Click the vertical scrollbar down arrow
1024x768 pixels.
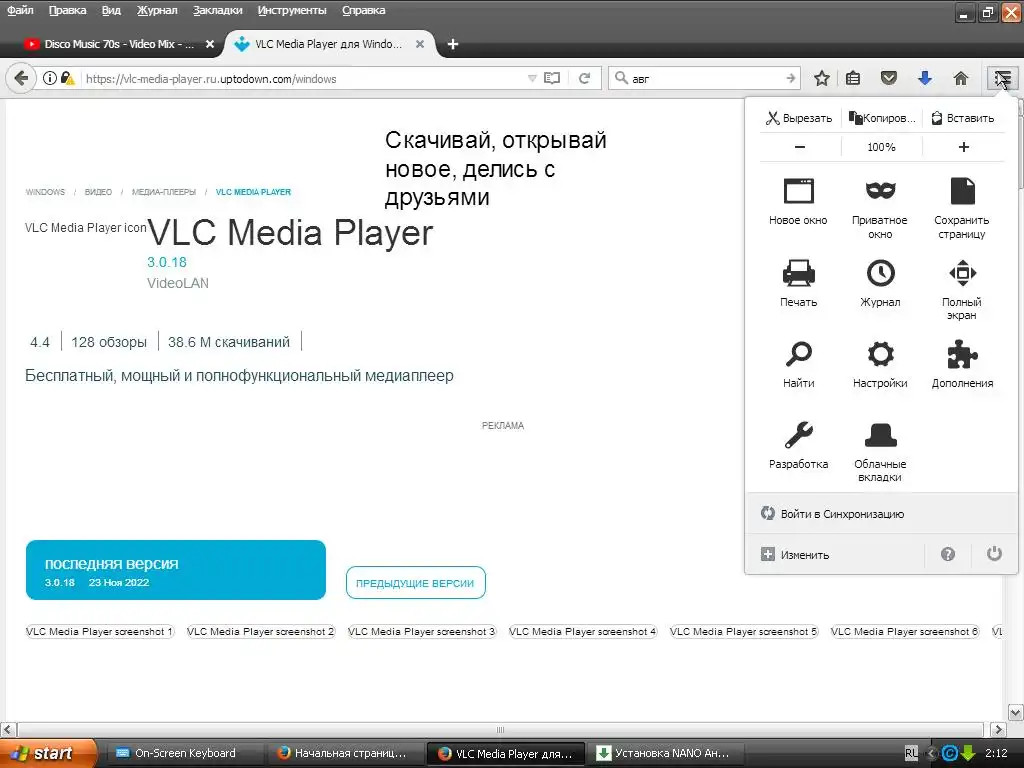(x=1016, y=712)
